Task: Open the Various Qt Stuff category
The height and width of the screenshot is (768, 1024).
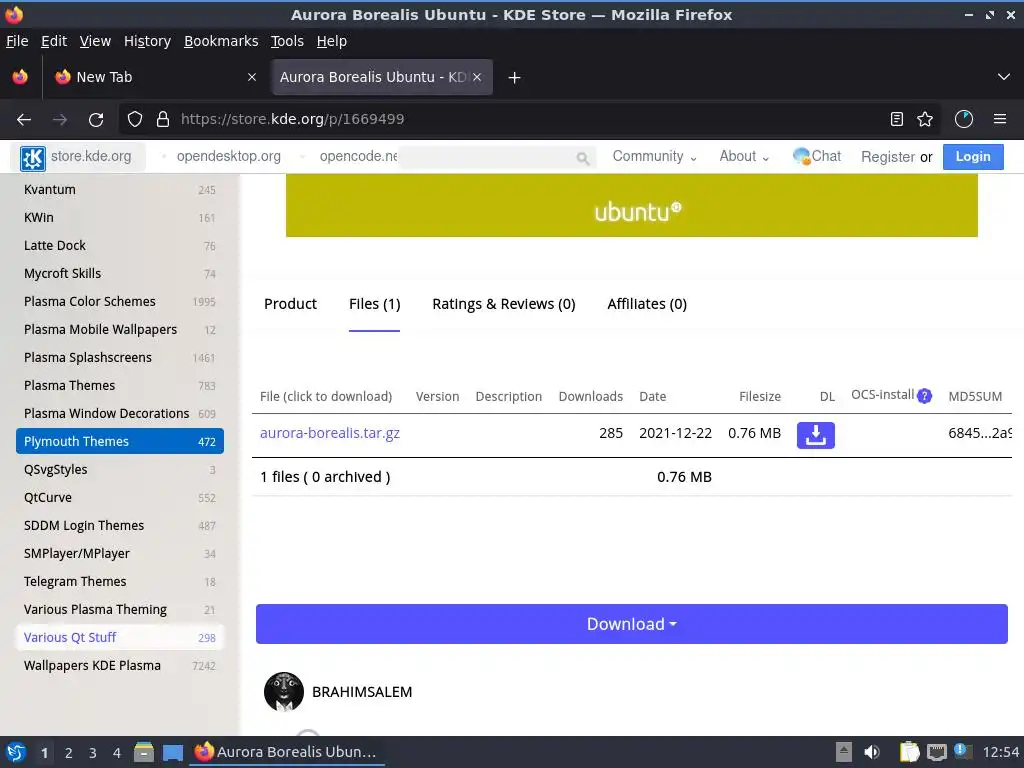Action: [x=120, y=637]
